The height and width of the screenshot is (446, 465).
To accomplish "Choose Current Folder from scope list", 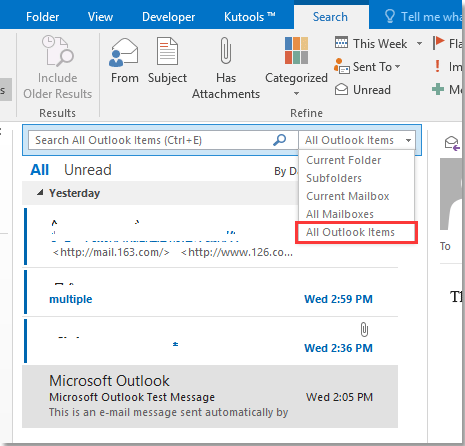I will [x=356, y=160].
